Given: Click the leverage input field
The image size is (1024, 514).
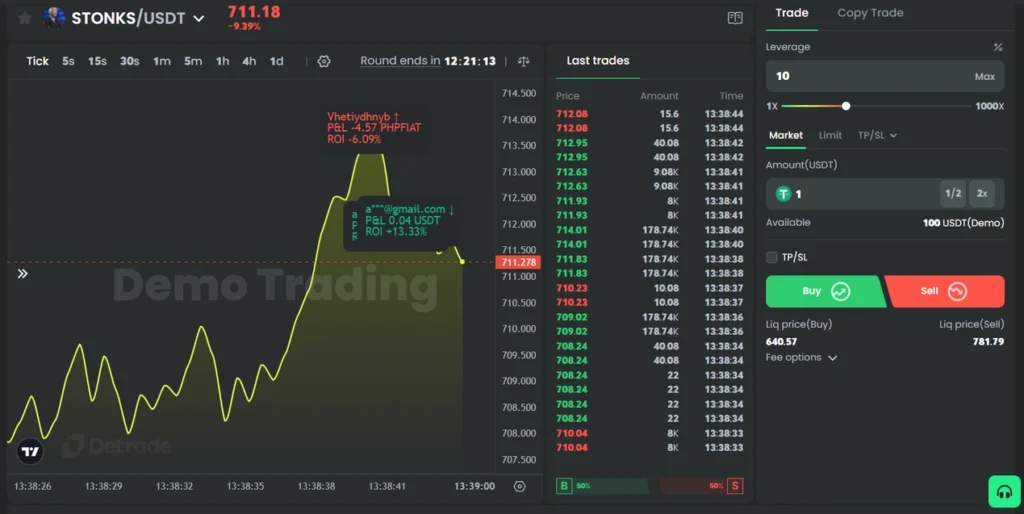Looking at the screenshot, I should [885, 76].
